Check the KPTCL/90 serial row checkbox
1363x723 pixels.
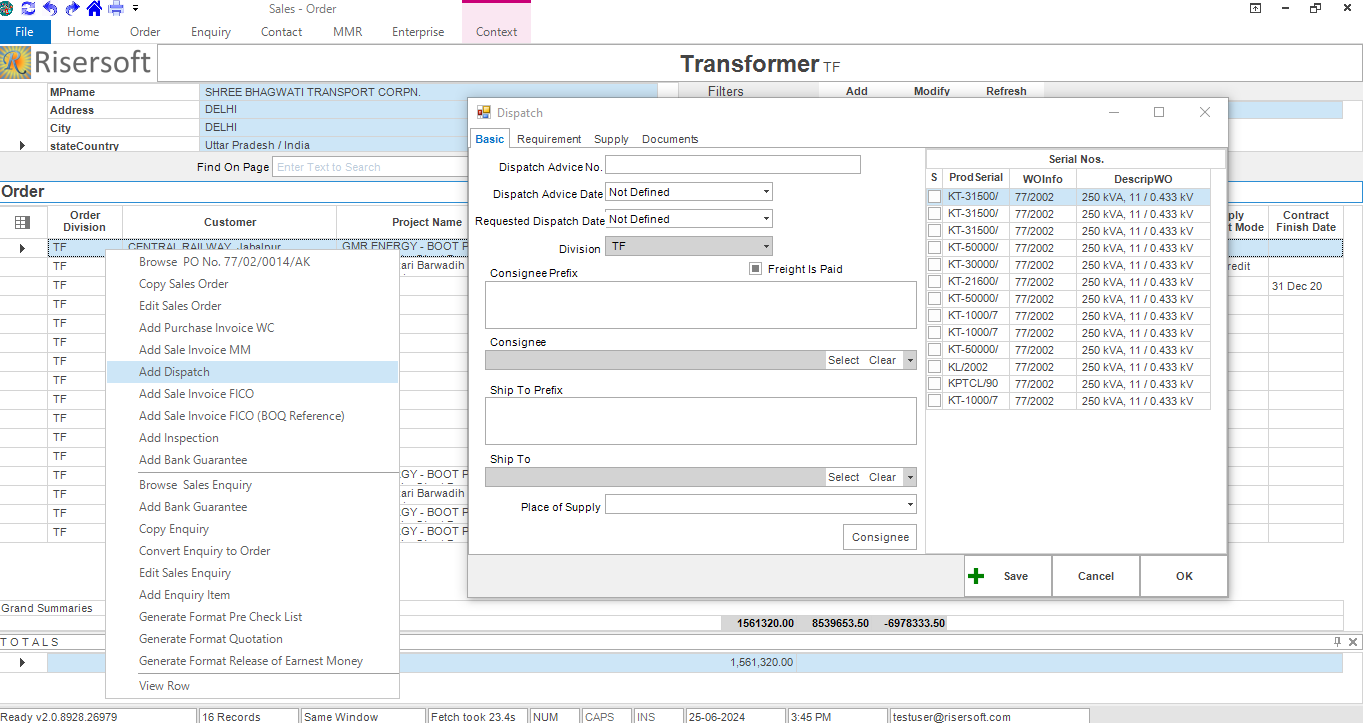pos(935,384)
